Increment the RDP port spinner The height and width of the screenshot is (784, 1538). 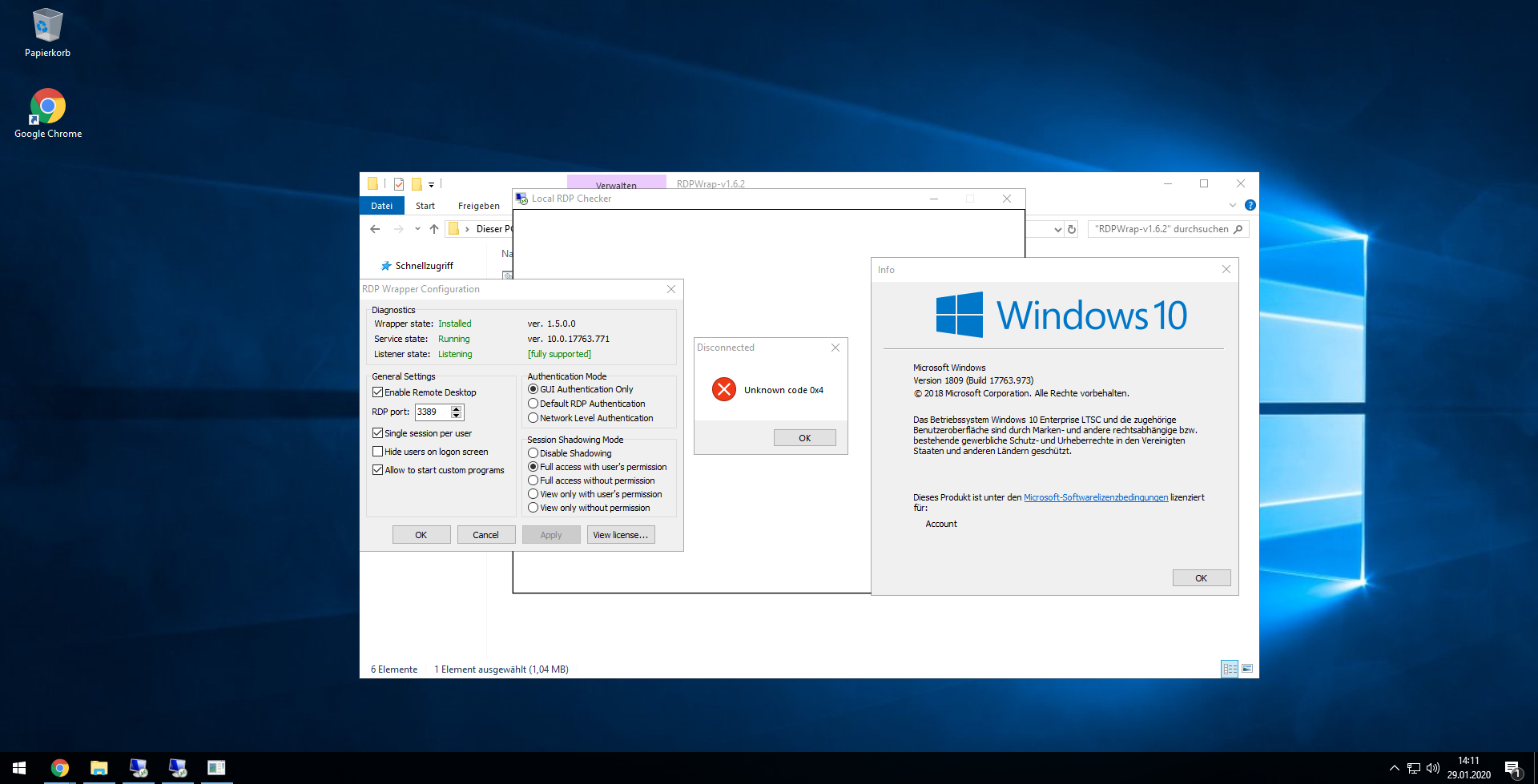[x=457, y=408]
